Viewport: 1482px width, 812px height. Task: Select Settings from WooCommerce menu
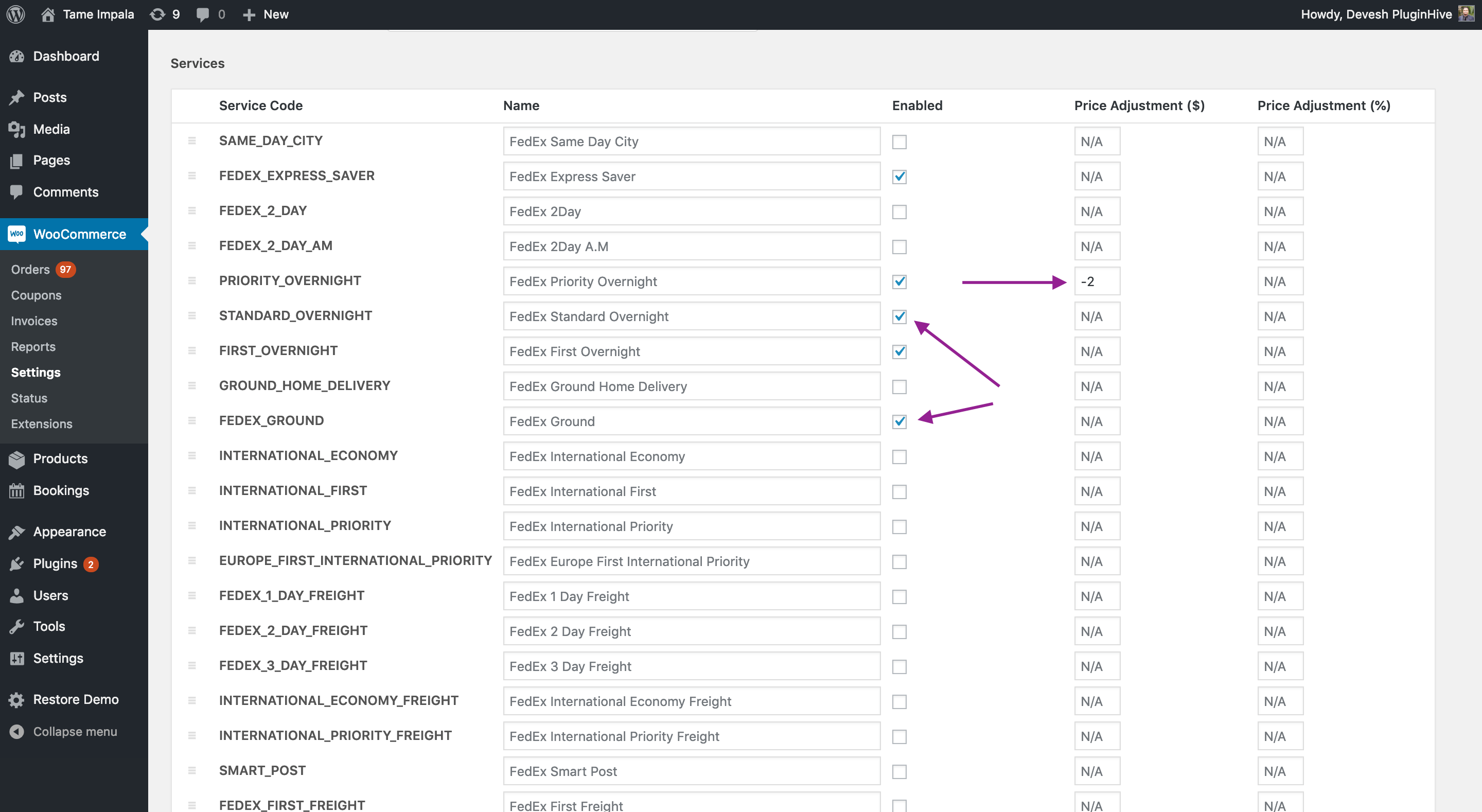coord(35,372)
